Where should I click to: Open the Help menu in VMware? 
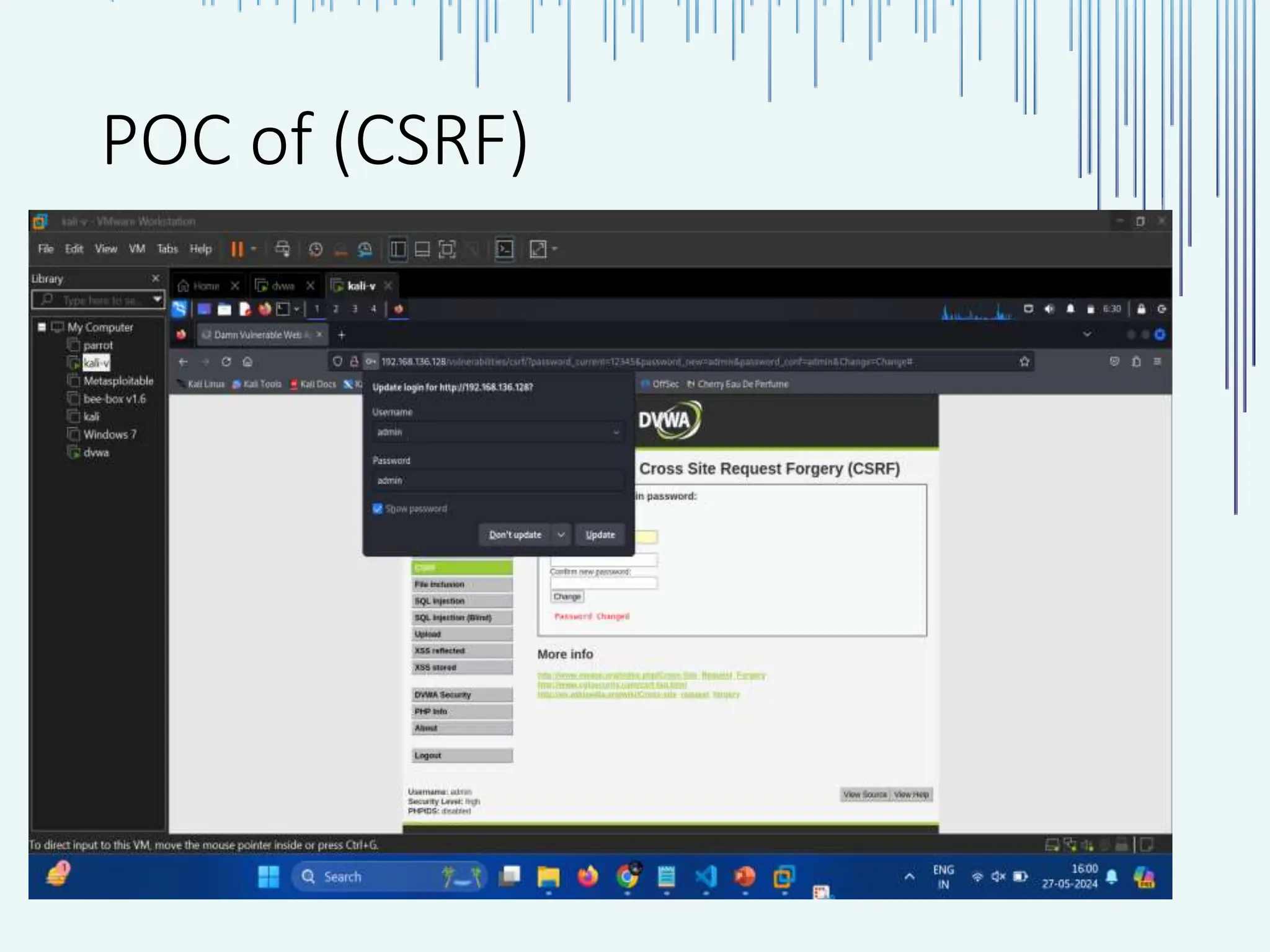pyautogui.click(x=200, y=249)
